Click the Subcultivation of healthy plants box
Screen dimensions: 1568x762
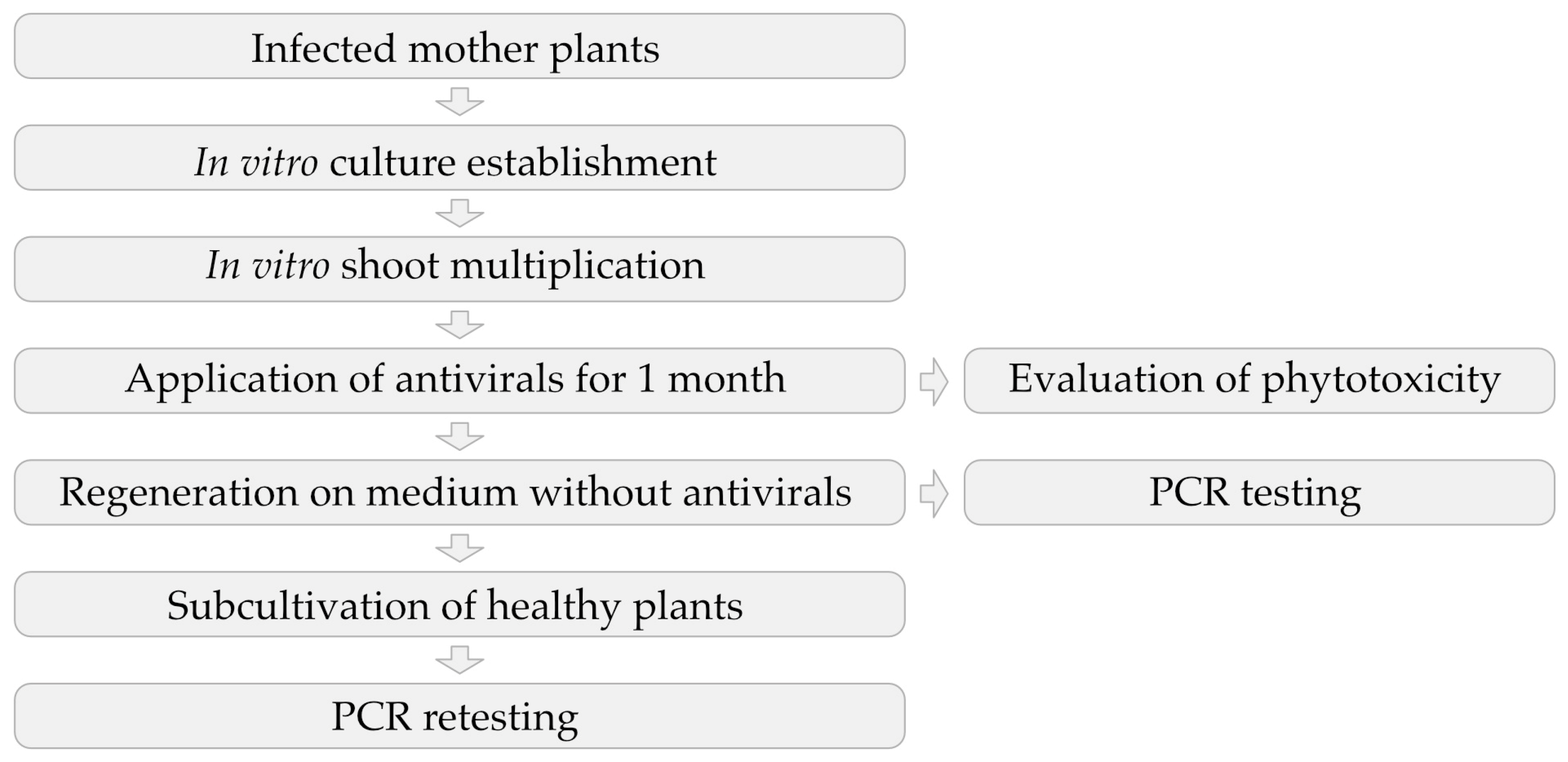tap(460, 604)
